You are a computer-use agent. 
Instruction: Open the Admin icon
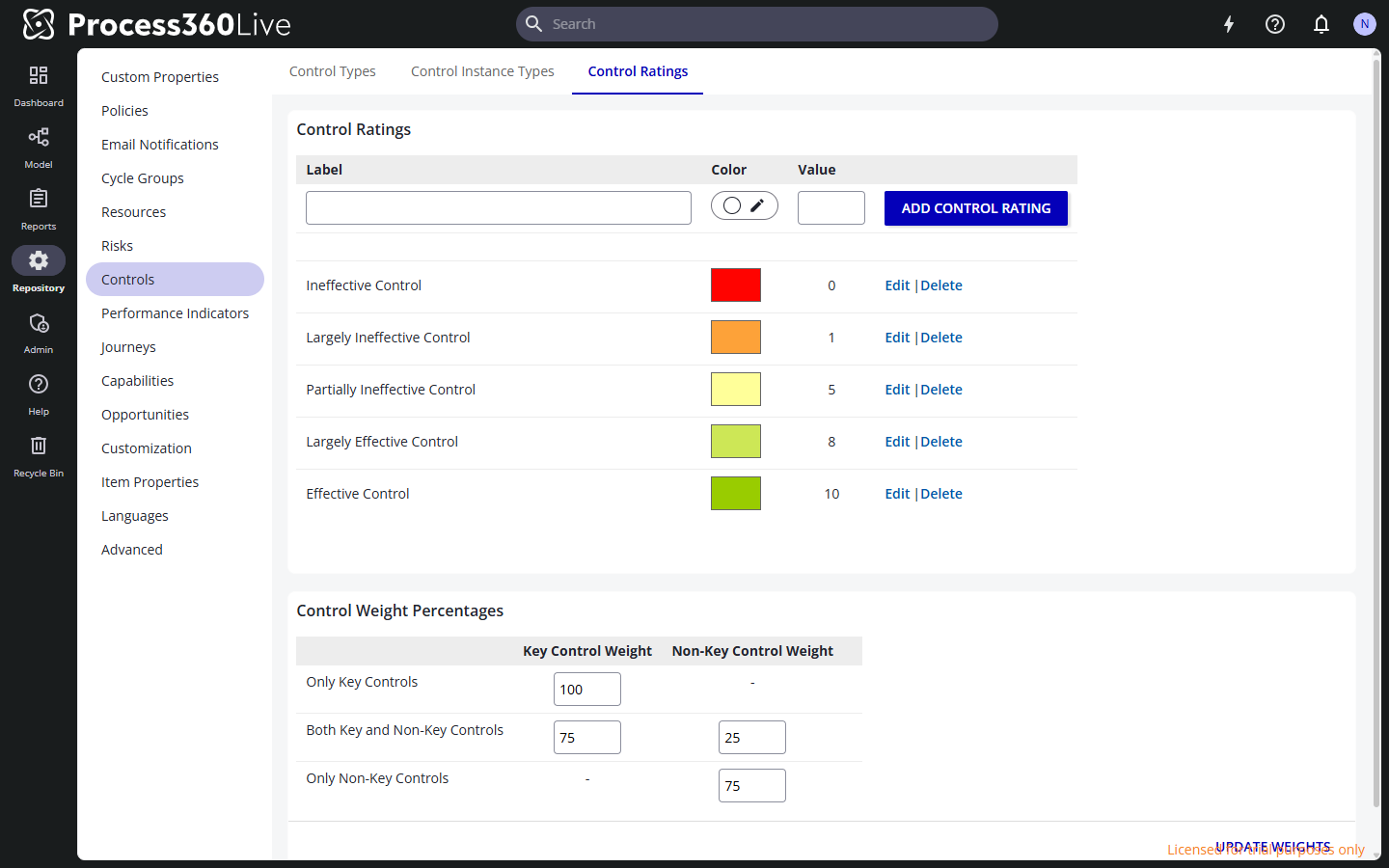pyautogui.click(x=39, y=322)
